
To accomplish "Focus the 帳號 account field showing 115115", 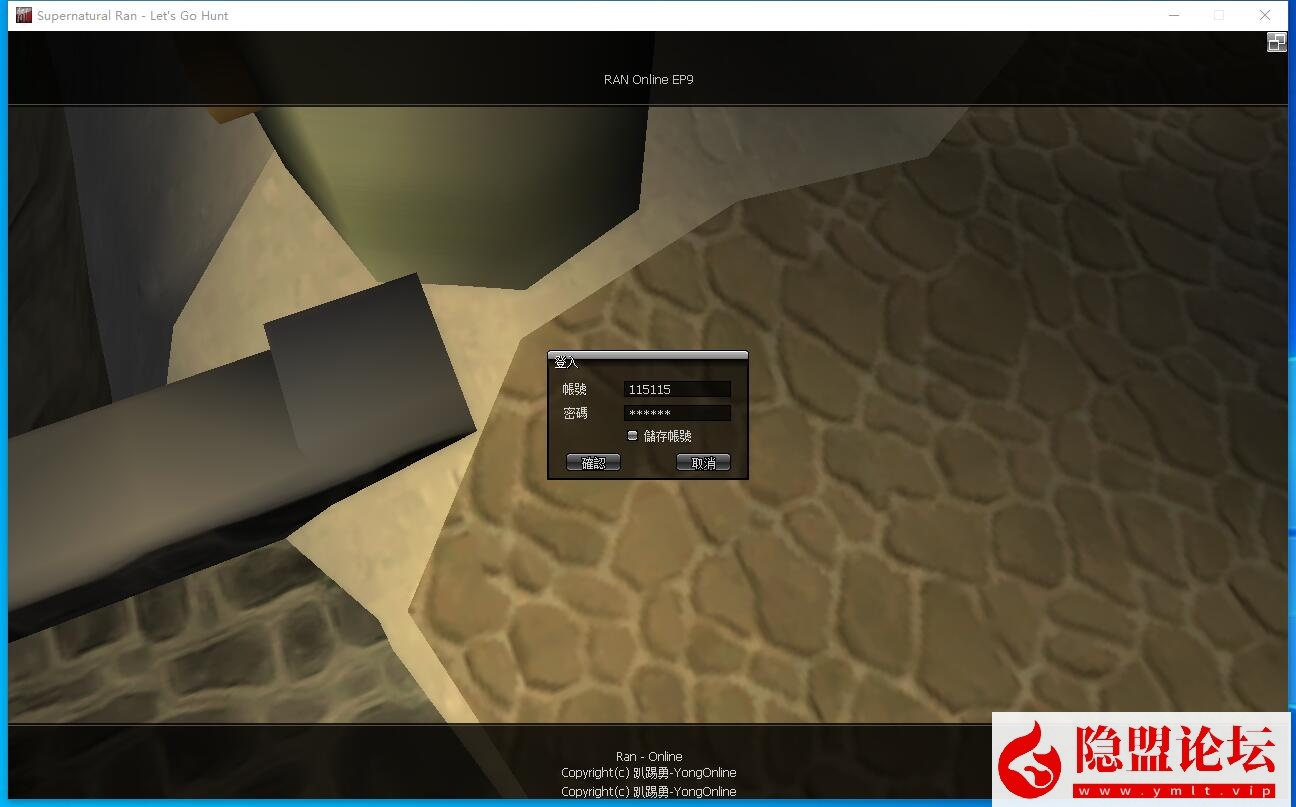I will tap(677, 389).
